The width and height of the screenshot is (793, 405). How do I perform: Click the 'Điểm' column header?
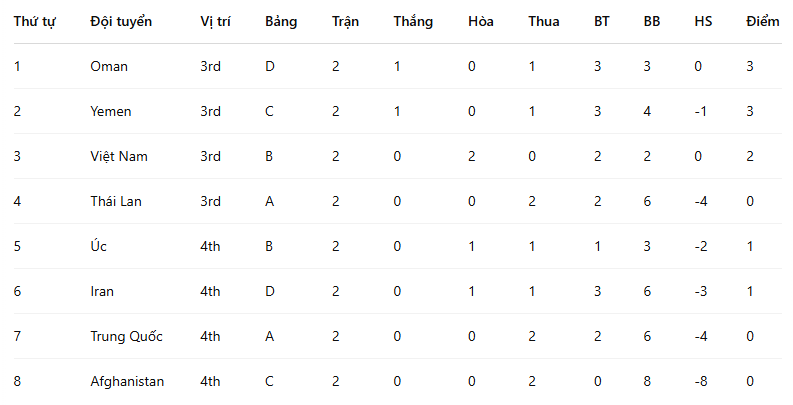(763, 22)
